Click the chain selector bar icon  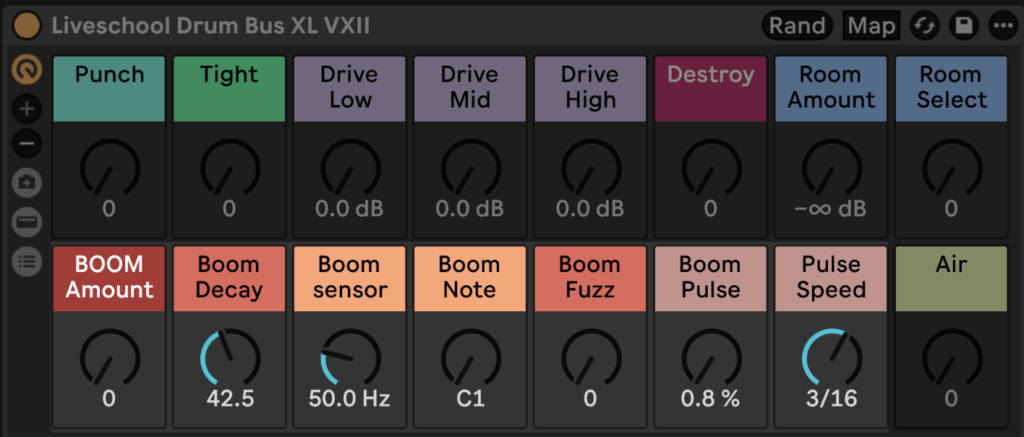(x=27, y=223)
